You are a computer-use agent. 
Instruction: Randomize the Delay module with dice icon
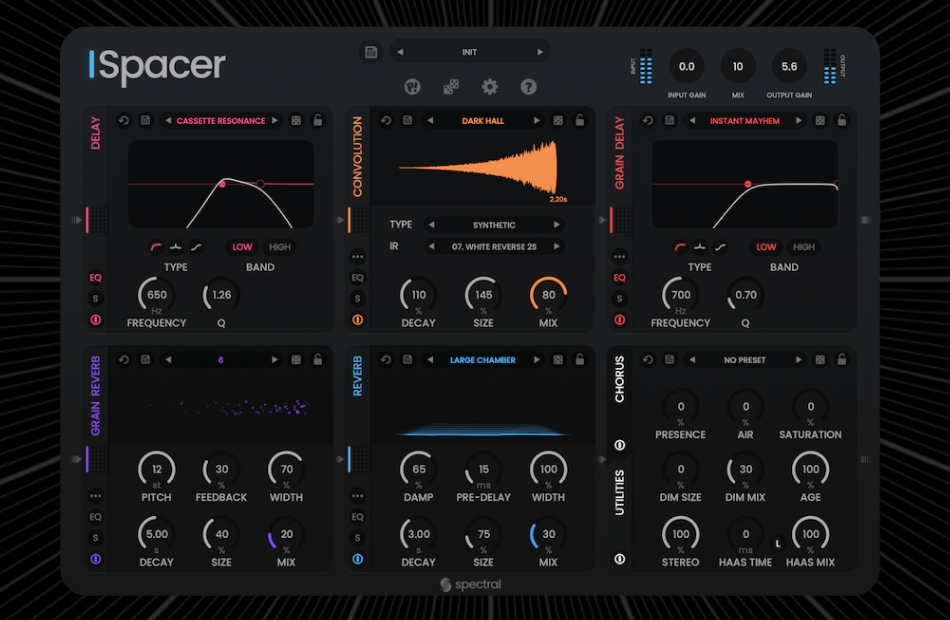pyautogui.click(x=296, y=121)
